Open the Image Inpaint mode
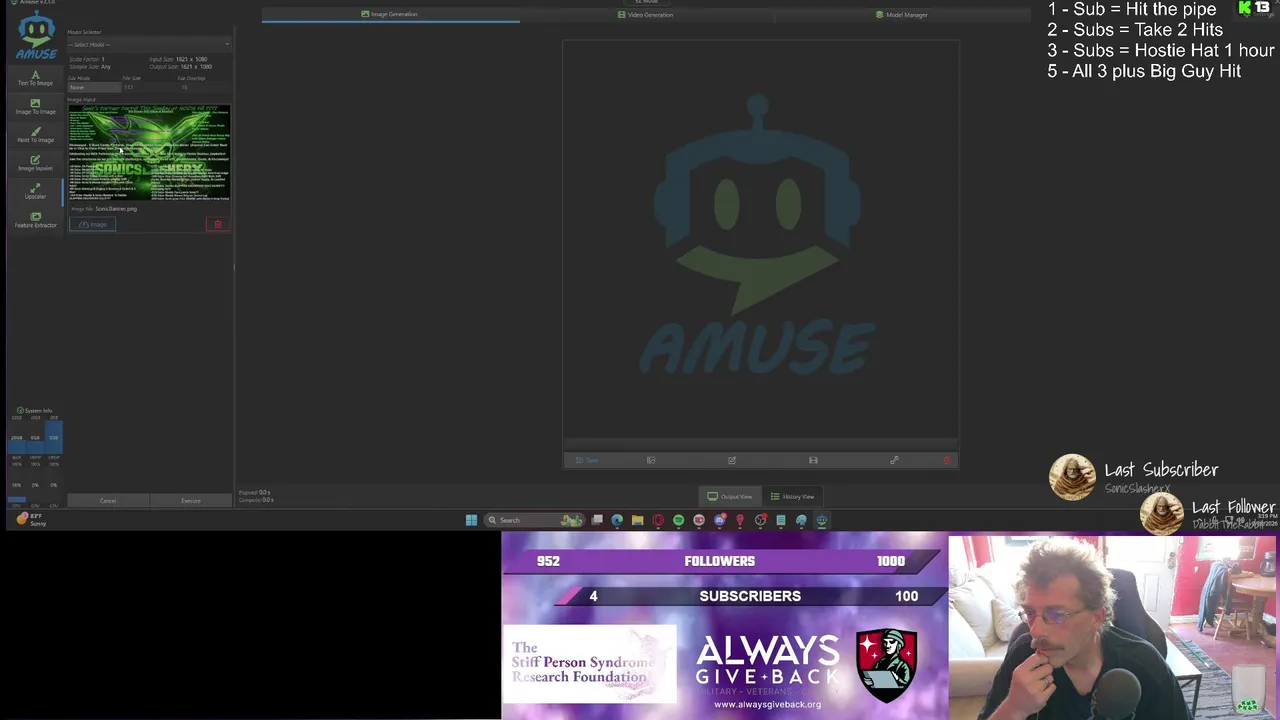The image size is (1280, 720). 35,163
